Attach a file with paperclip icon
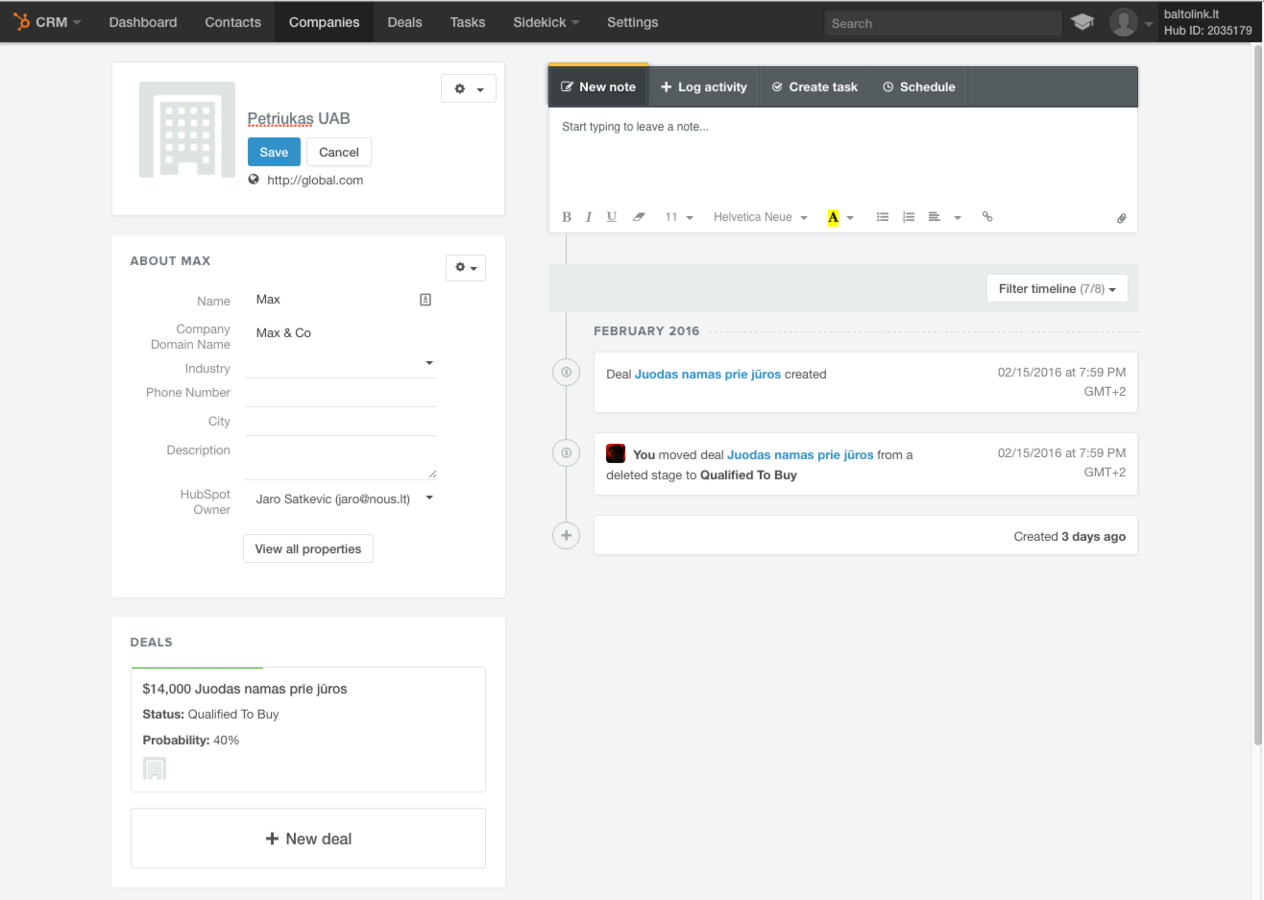The image size is (1264, 900). [x=1122, y=218]
